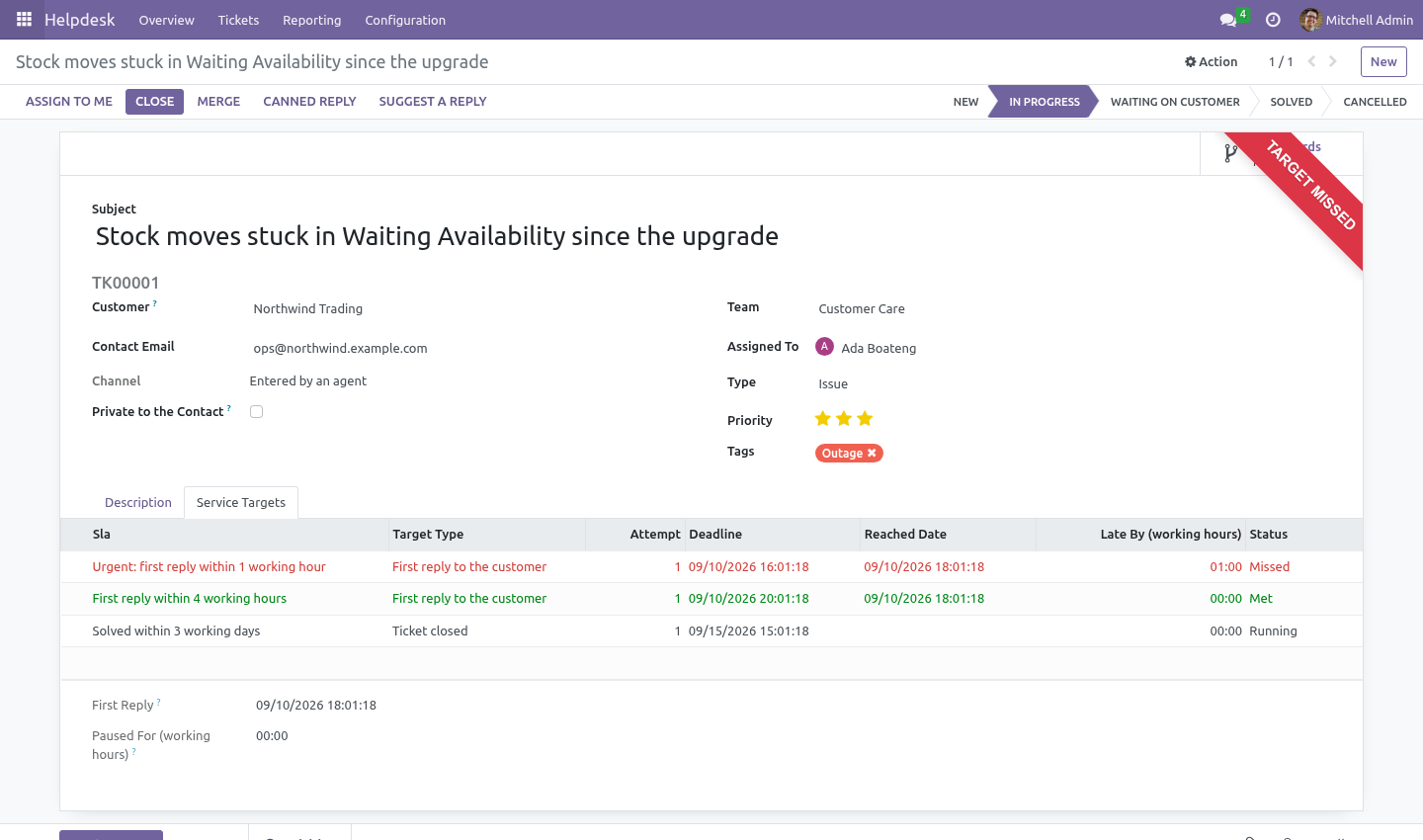Image resolution: width=1423 pixels, height=840 pixels.
Task: Click the ticket number TK00001
Action: pyautogui.click(x=126, y=283)
